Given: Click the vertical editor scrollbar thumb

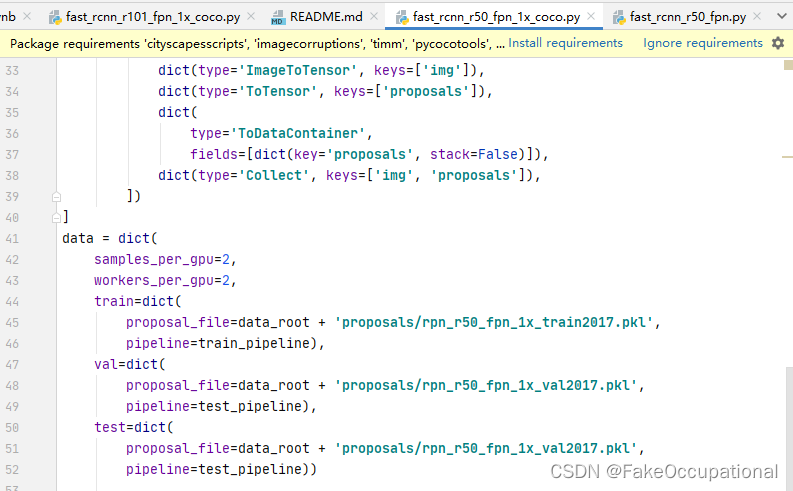Looking at the screenshot, I should pyautogui.click(x=789, y=427).
